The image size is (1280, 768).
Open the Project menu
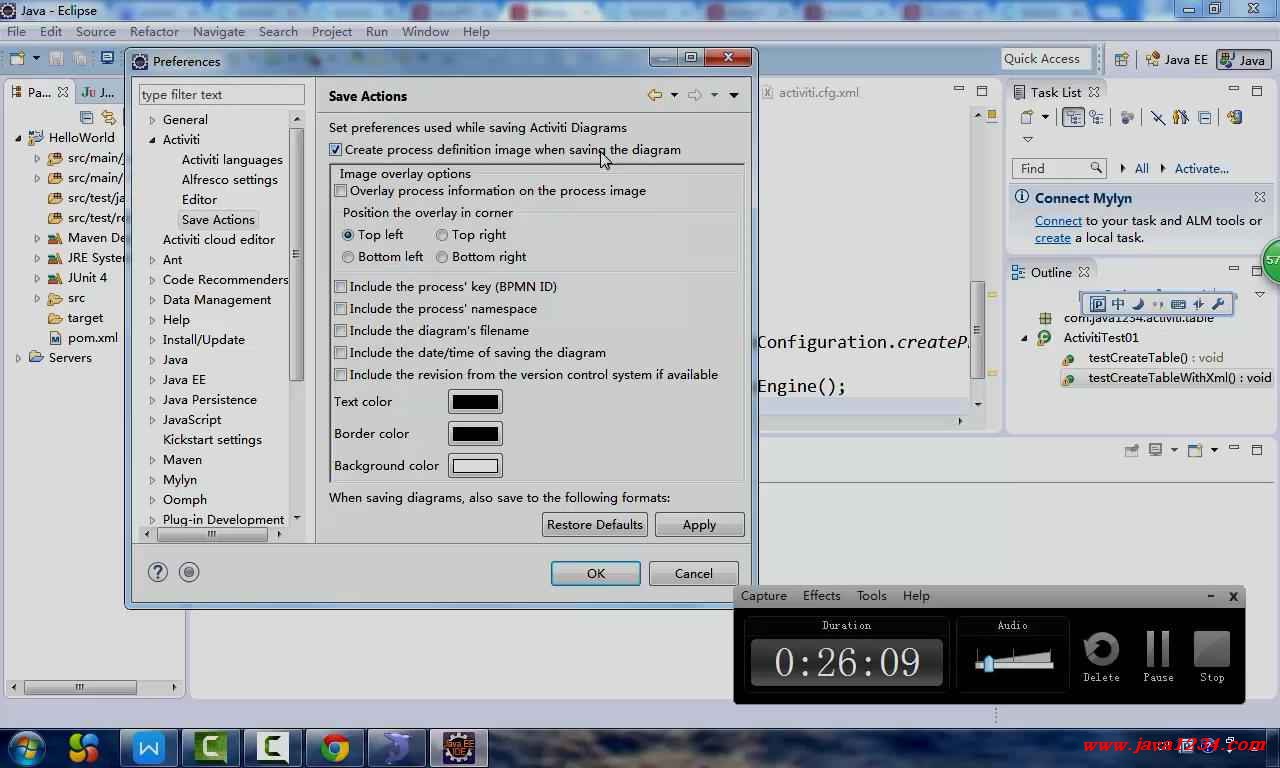click(x=332, y=32)
